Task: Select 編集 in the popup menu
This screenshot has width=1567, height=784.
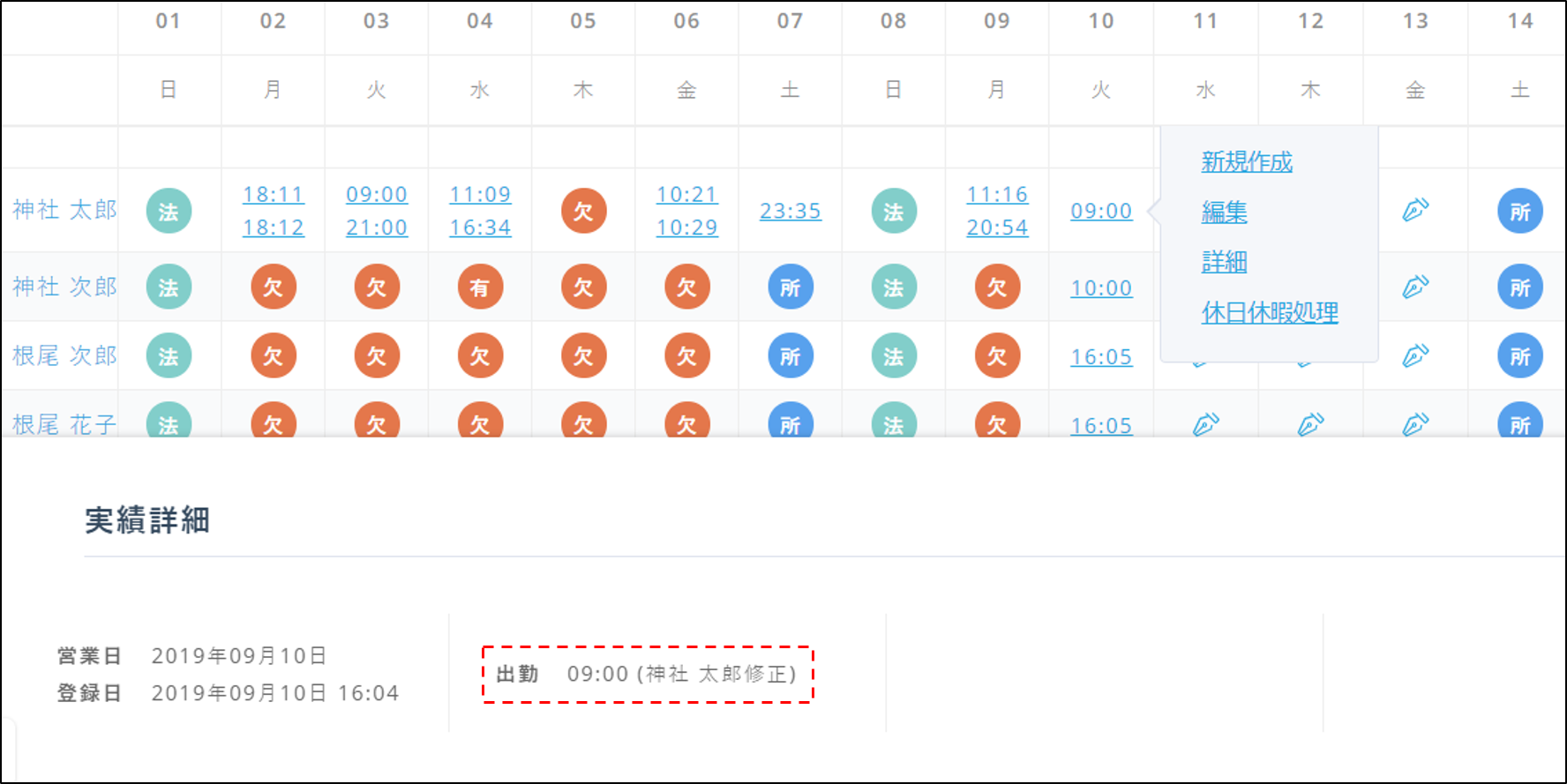Action: click(1224, 212)
